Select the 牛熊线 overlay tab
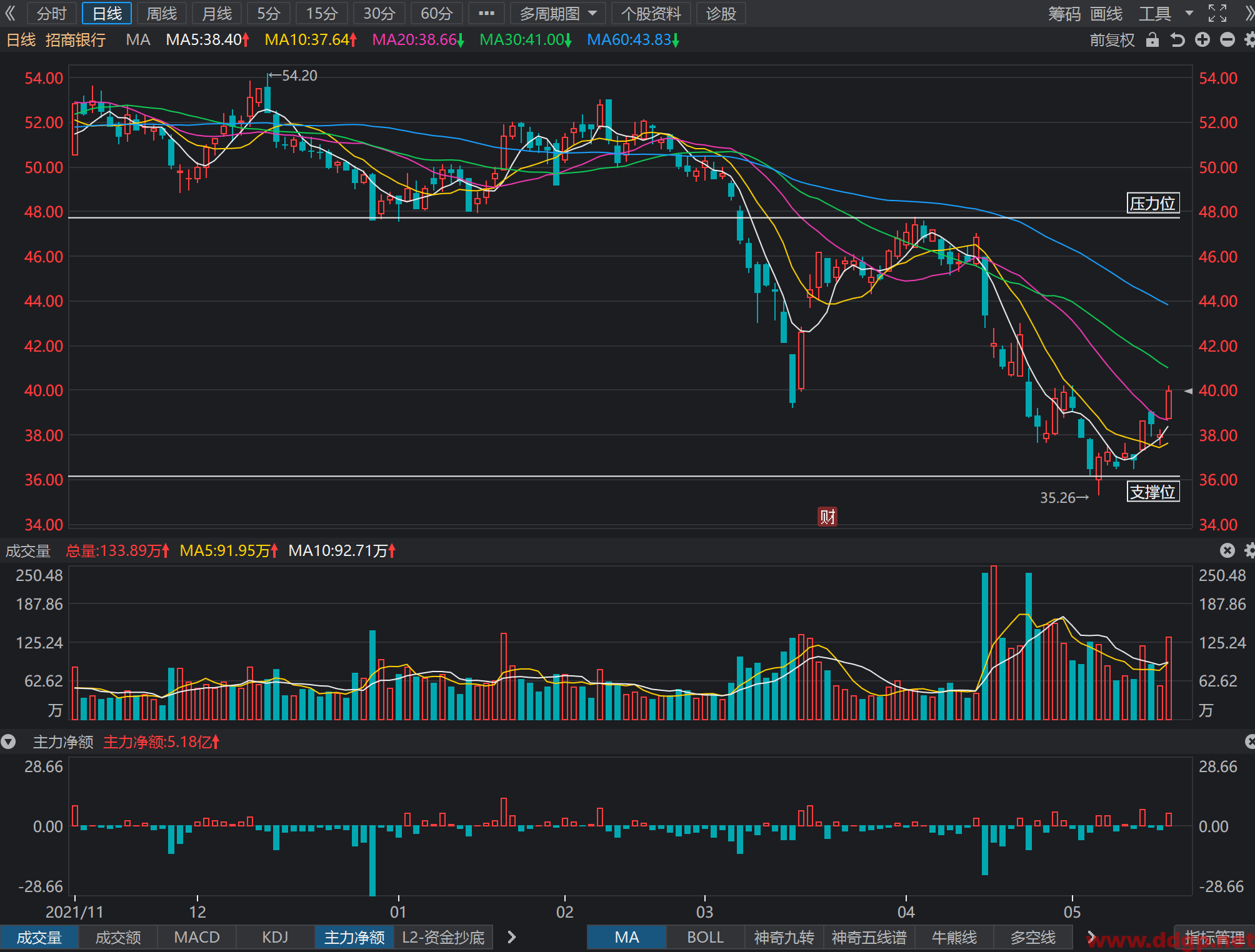The height and width of the screenshot is (952, 1255). (x=954, y=937)
